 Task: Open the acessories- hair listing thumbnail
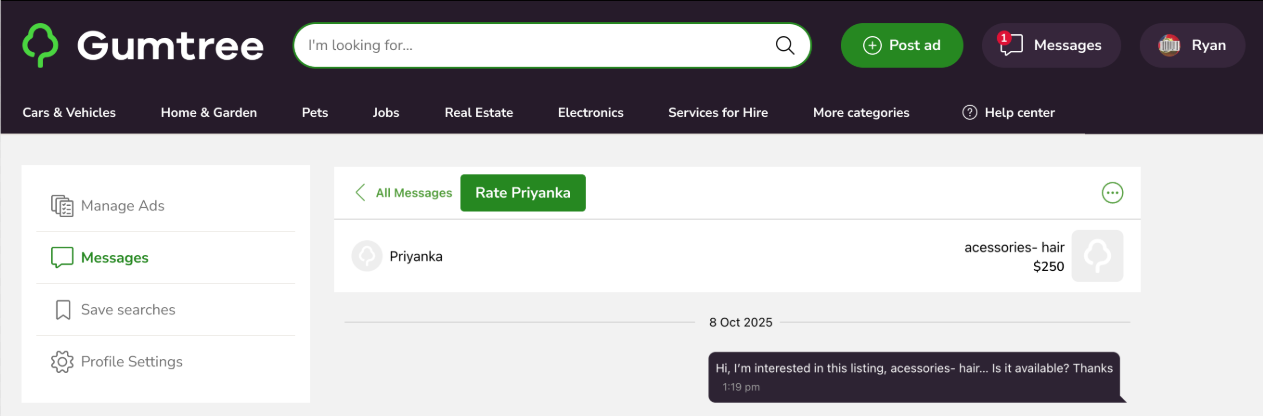point(1097,256)
